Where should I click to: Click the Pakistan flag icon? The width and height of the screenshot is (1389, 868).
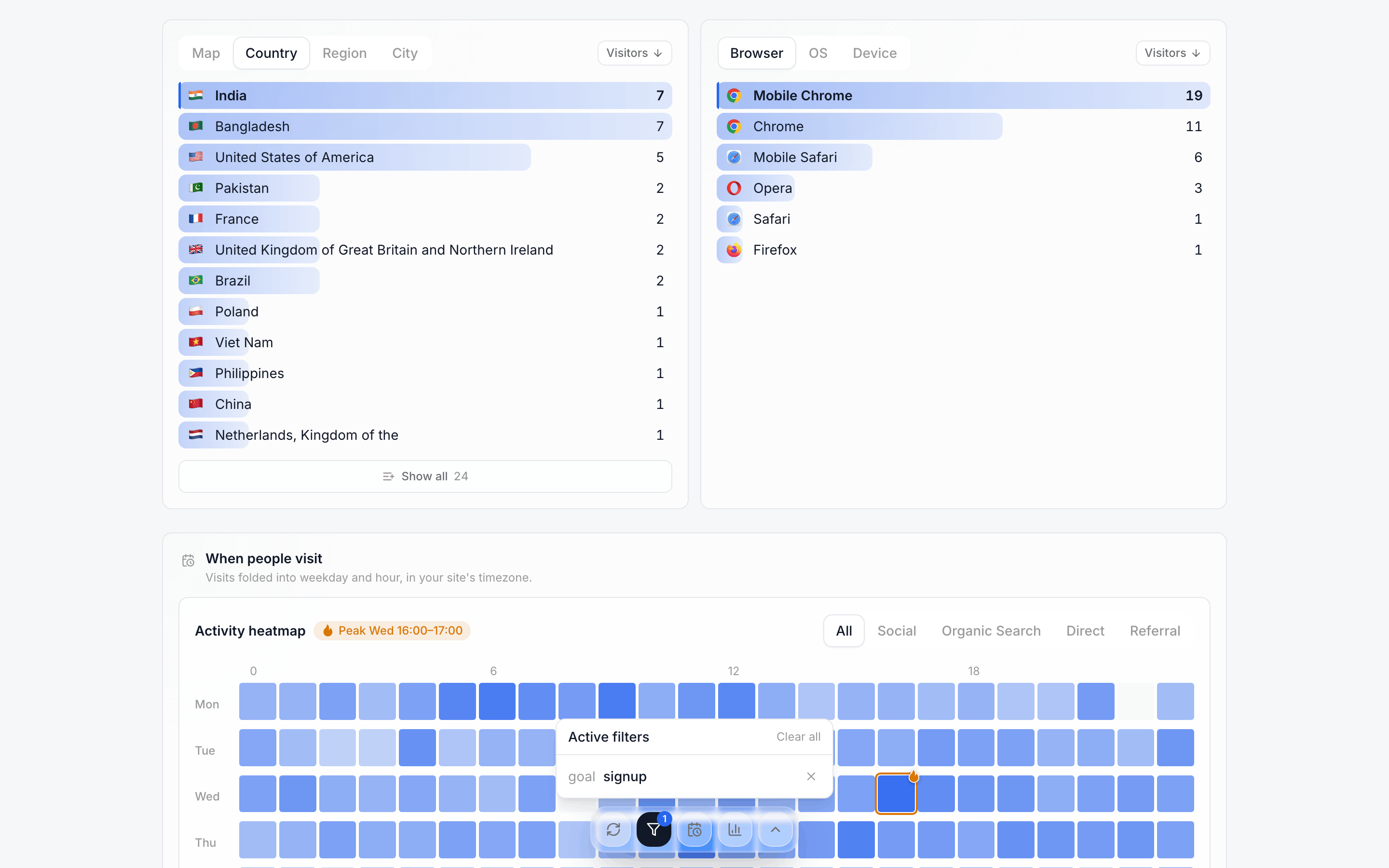pos(196,188)
